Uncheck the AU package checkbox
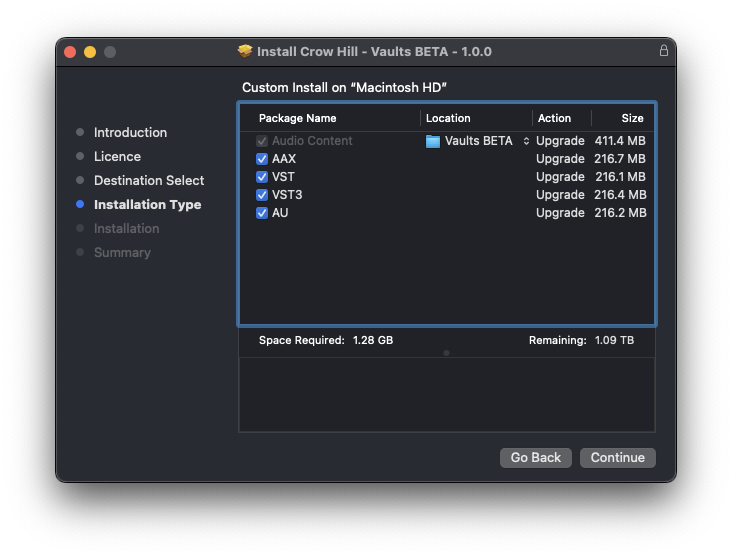 coord(262,213)
